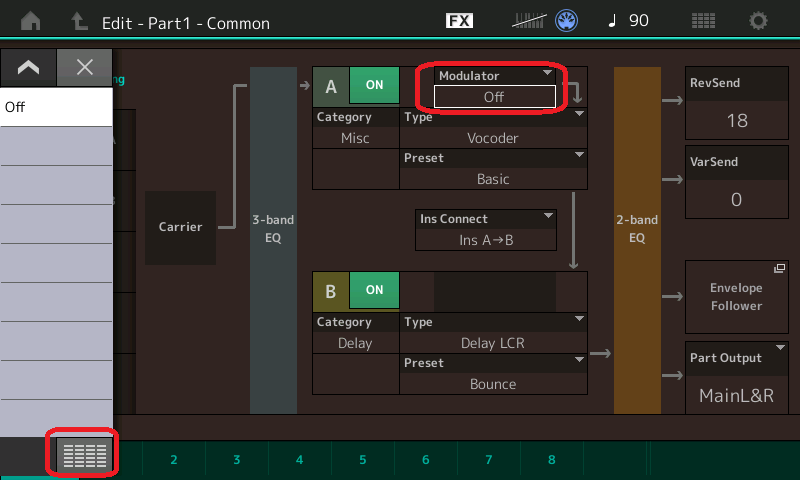Image resolution: width=800 pixels, height=480 pixels.
Task: Select the Off item in list
Action: (x=56, y=107)
